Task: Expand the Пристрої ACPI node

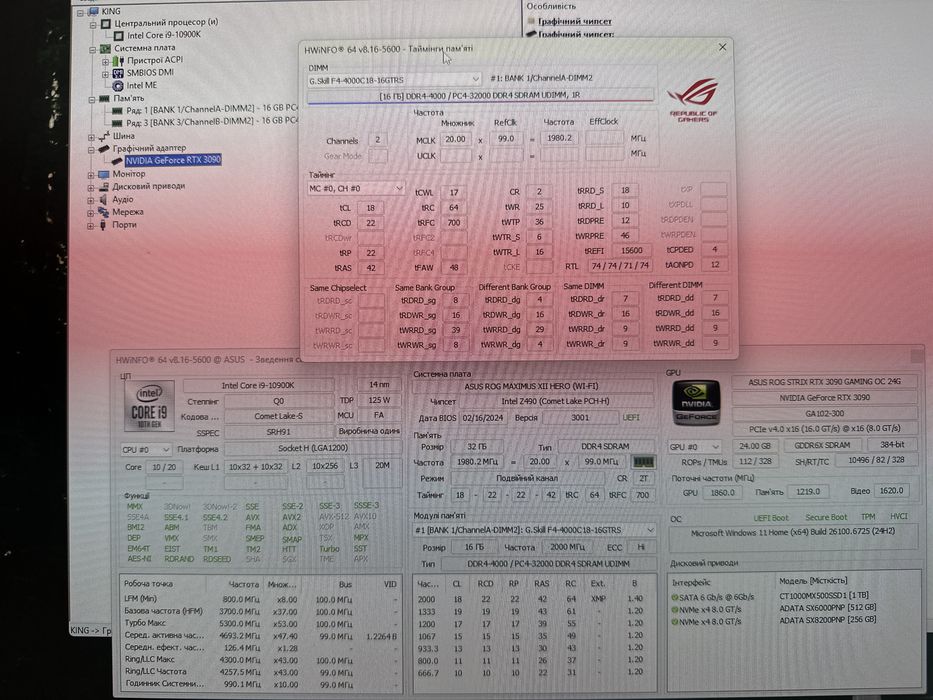Action: point(105,61)
